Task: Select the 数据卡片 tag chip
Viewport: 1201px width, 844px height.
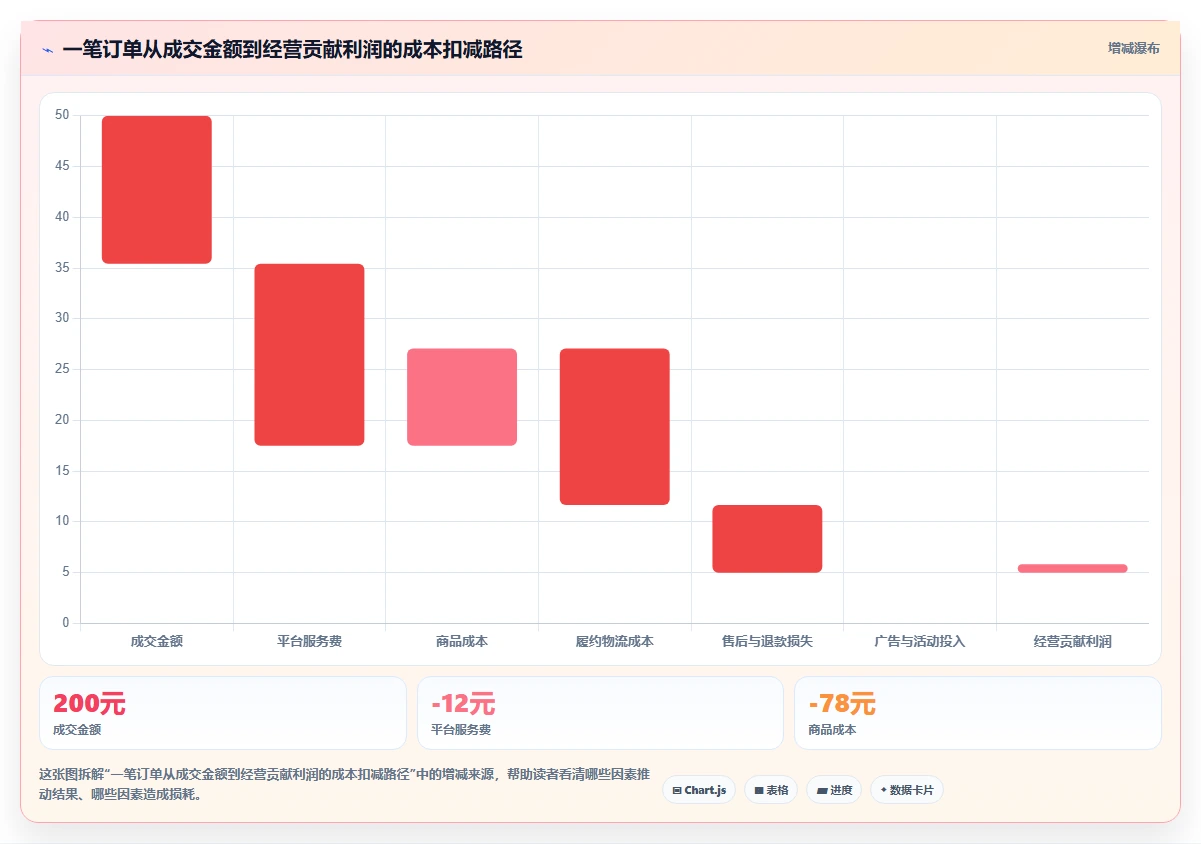Action: coord(907,790)
